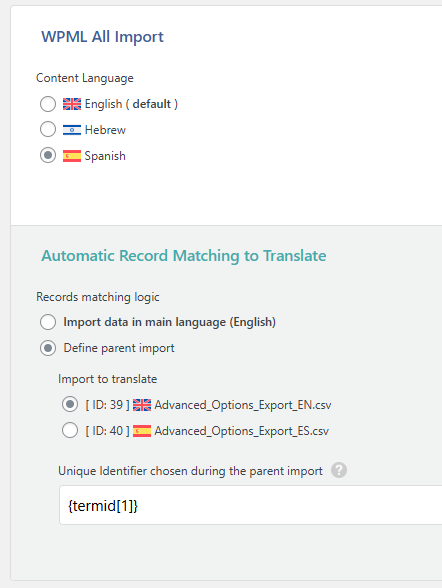Open the help question mark for Unique Identifier
The height and width of the screenshot is (588, 442).
click(339, 470)
